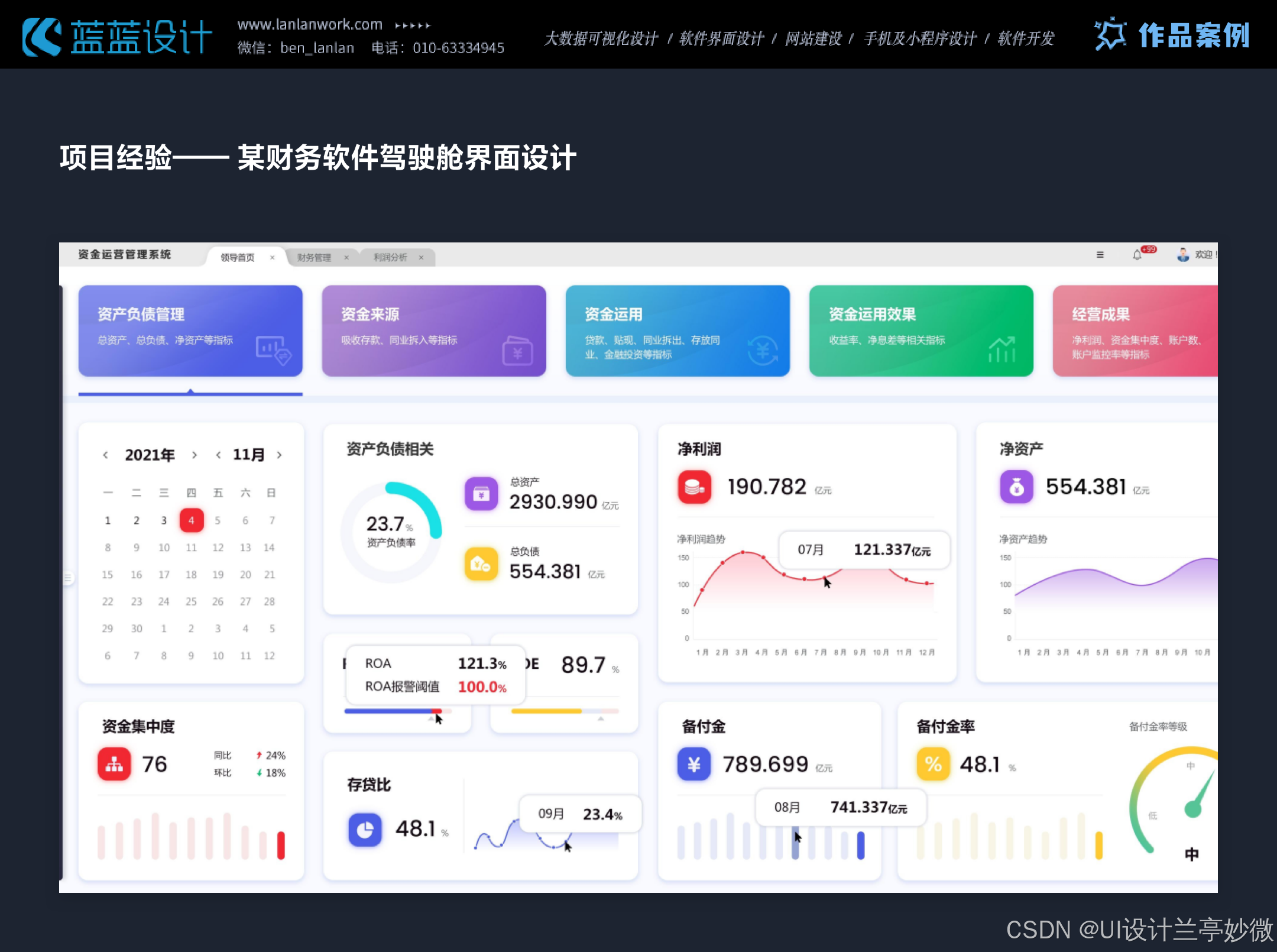Image resolution: width=1277 pixels, height=952 pixels.
Task: Go to previous year in calendar
Action: 105,455
